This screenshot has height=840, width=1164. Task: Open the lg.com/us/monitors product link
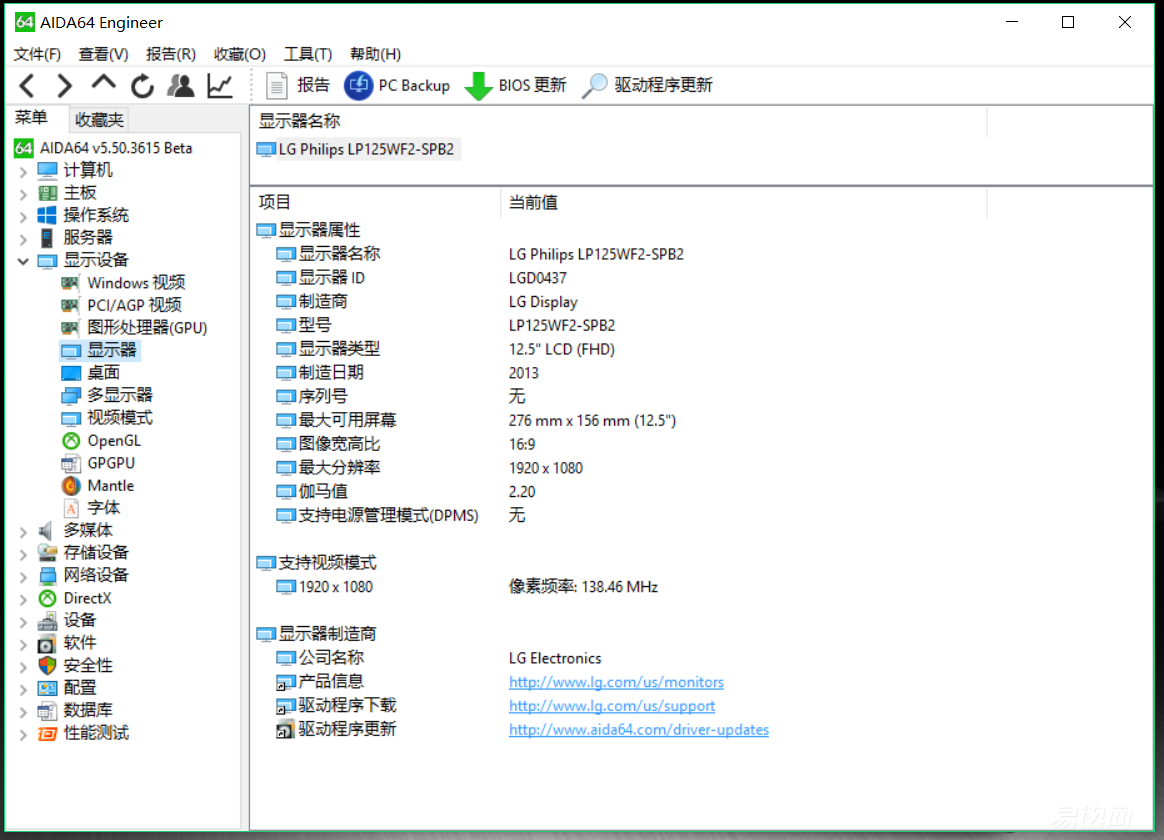(x=616, y=682)
